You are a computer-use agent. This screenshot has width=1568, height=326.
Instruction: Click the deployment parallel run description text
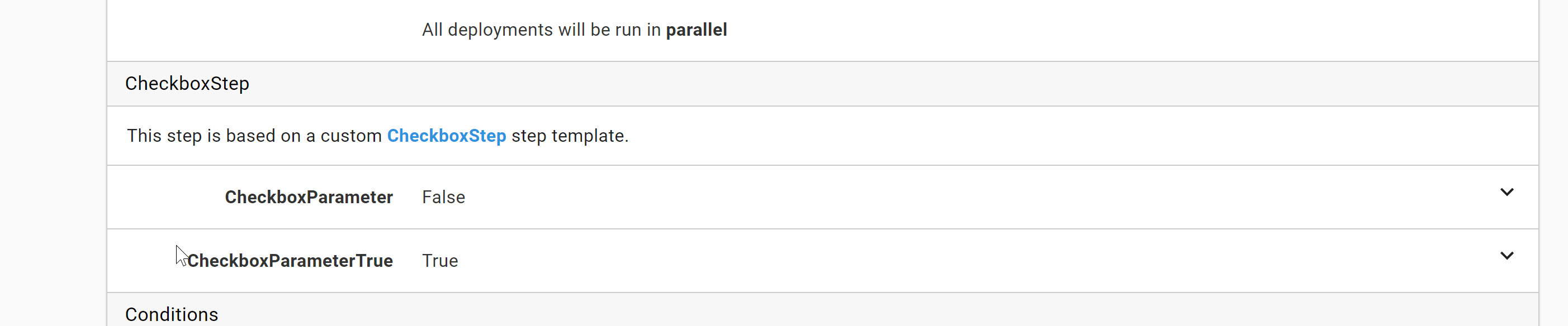(x=575, y=29)
